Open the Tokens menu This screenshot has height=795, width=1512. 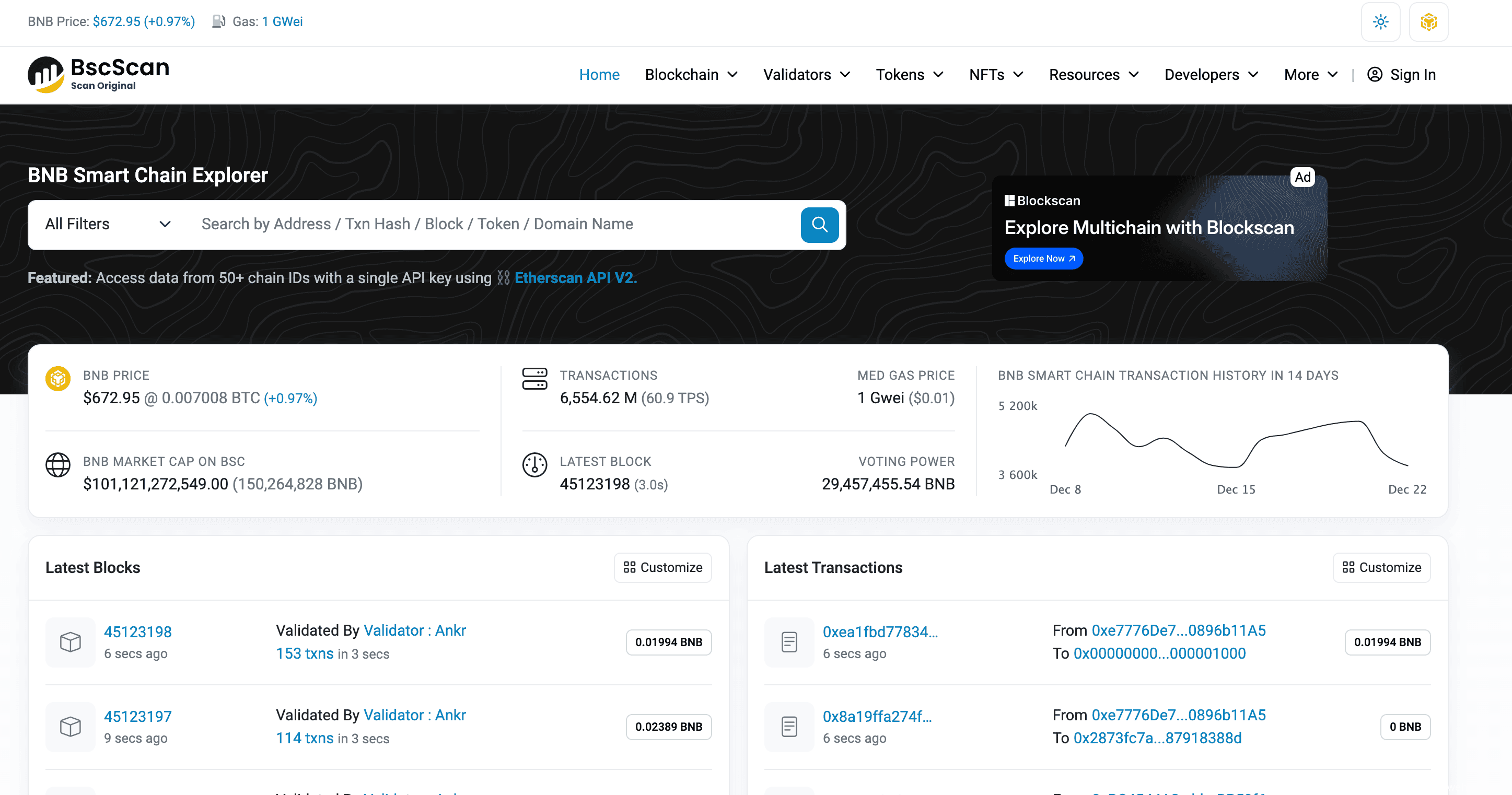tap(909, 75)
